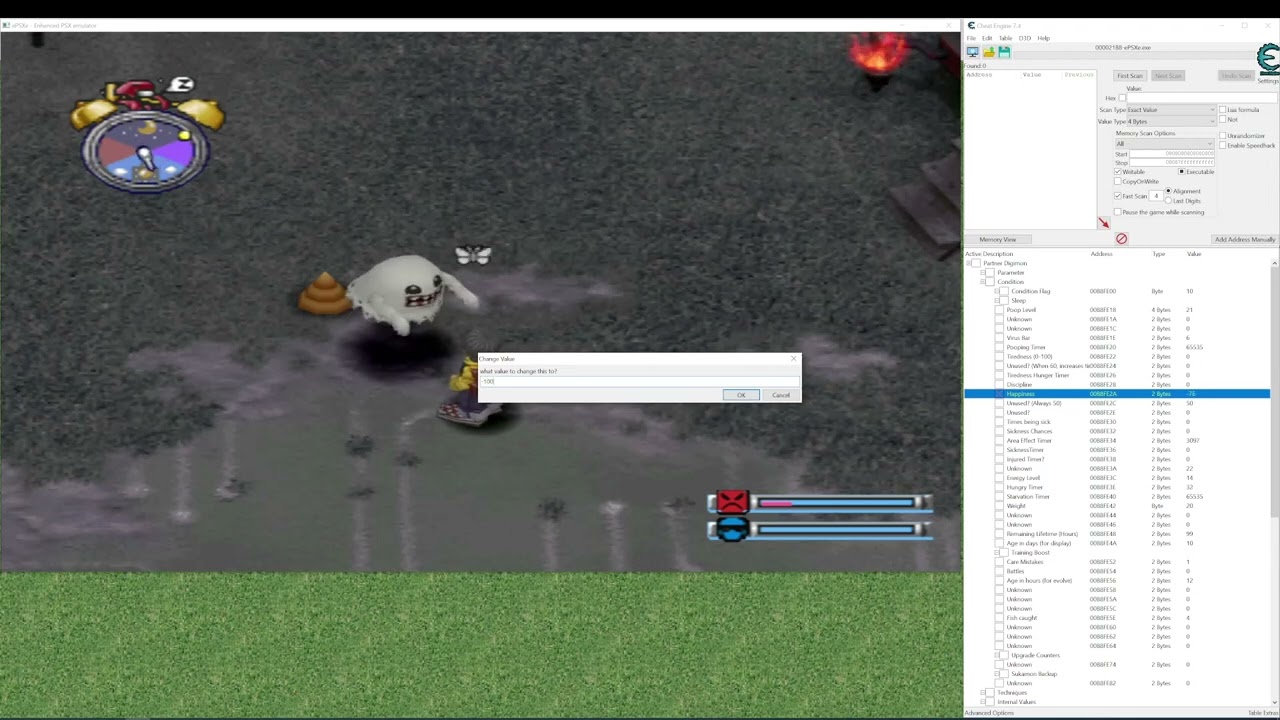Focus the scan Value input field
The height and width of the screenshot is (720, 1280).
1202,98
